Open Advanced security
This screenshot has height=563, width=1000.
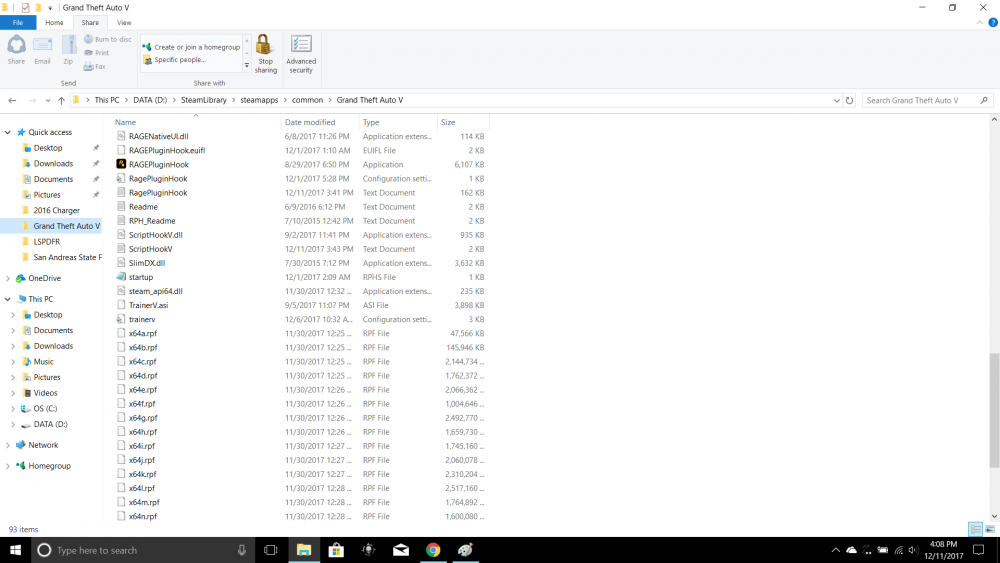point(301,54)
